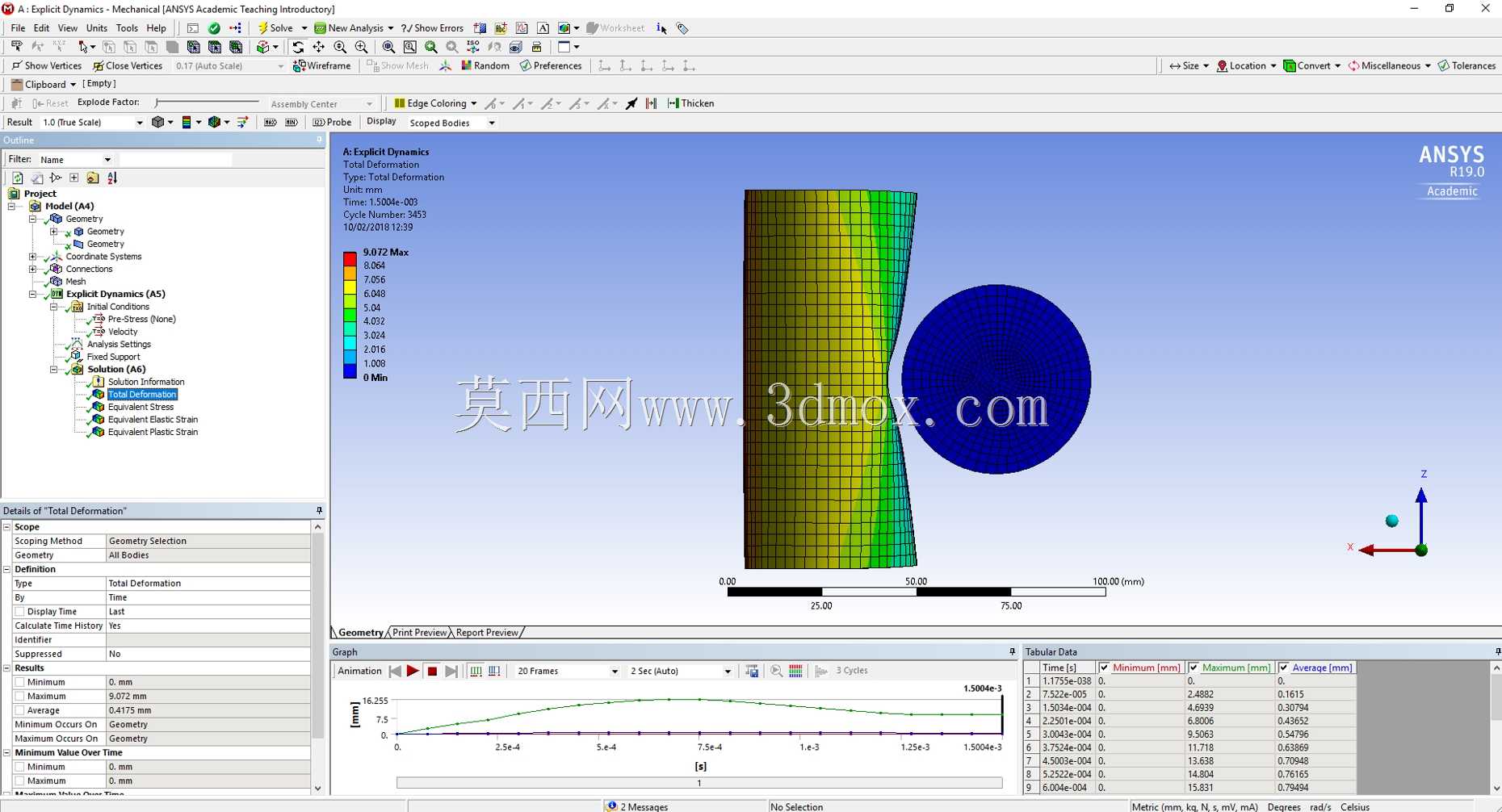Check Minimum under Minimum Value Over Time
The width and height of the screenshot is (1502, 812).
pos(19,767)
